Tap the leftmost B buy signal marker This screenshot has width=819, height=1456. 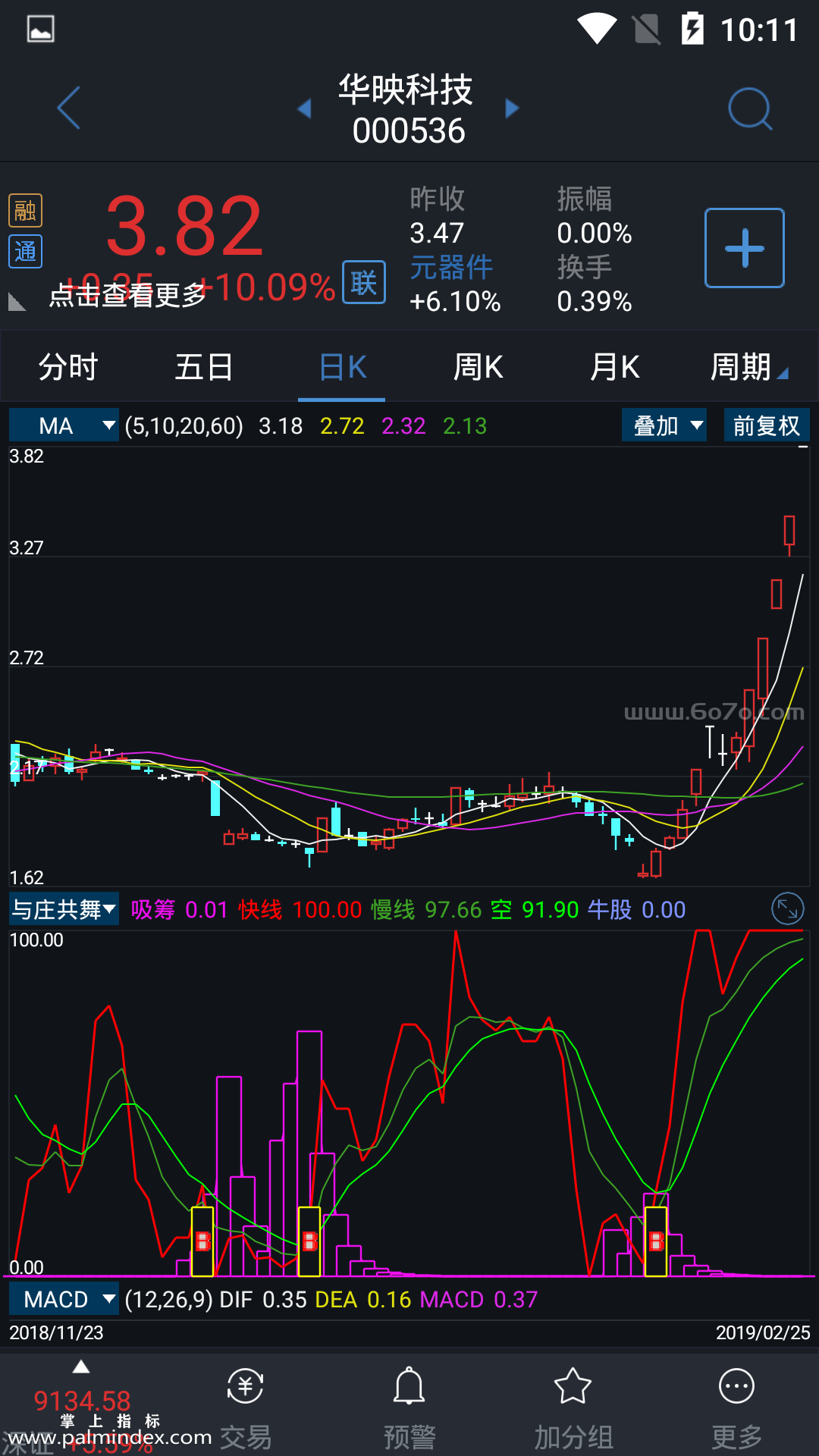coord(202,1241)
